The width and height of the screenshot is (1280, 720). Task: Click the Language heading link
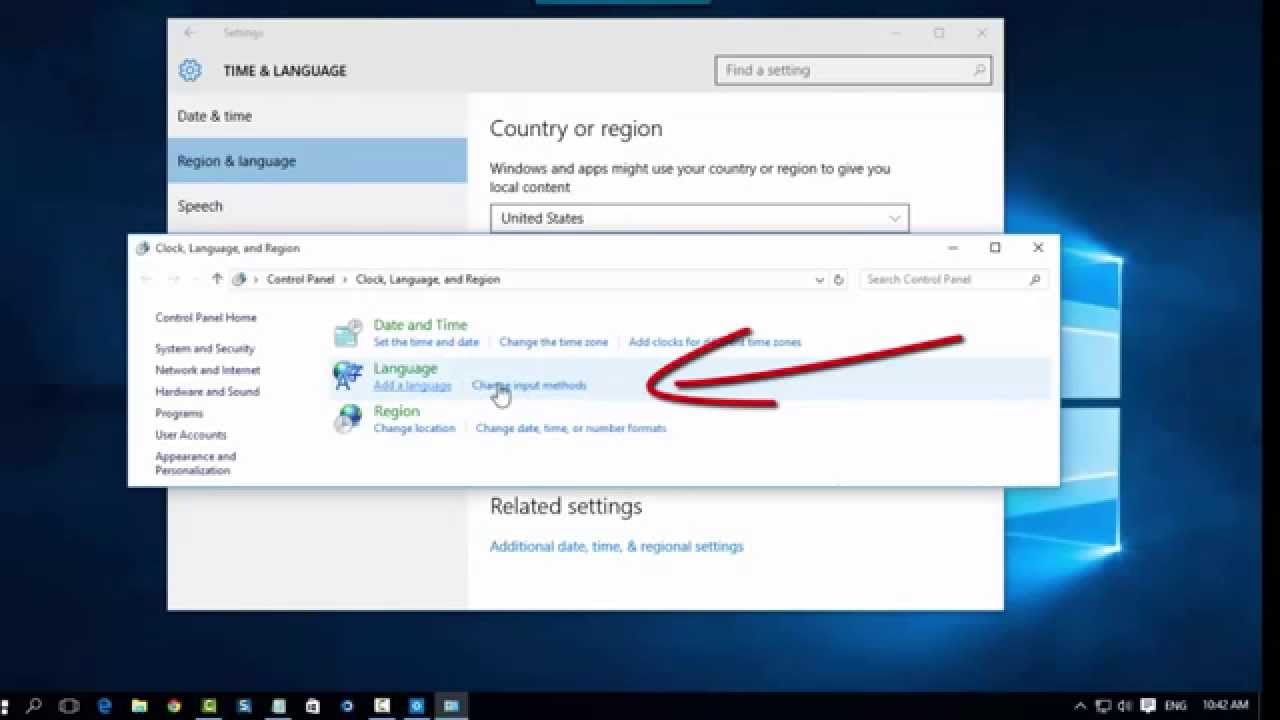point(405,368)
